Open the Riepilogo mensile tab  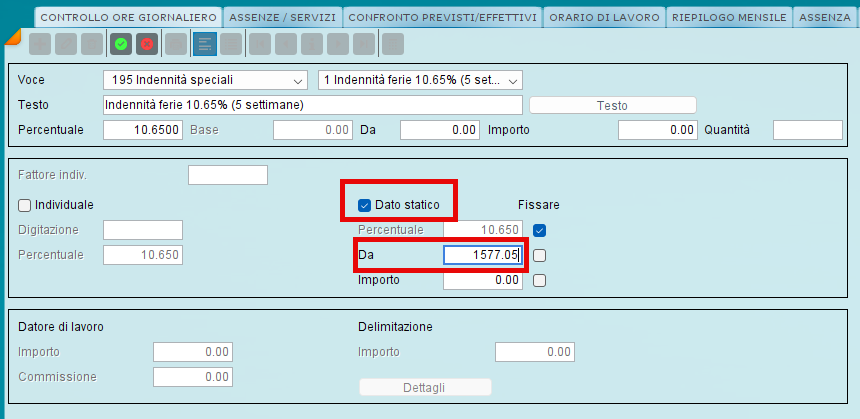coord(729,17)
